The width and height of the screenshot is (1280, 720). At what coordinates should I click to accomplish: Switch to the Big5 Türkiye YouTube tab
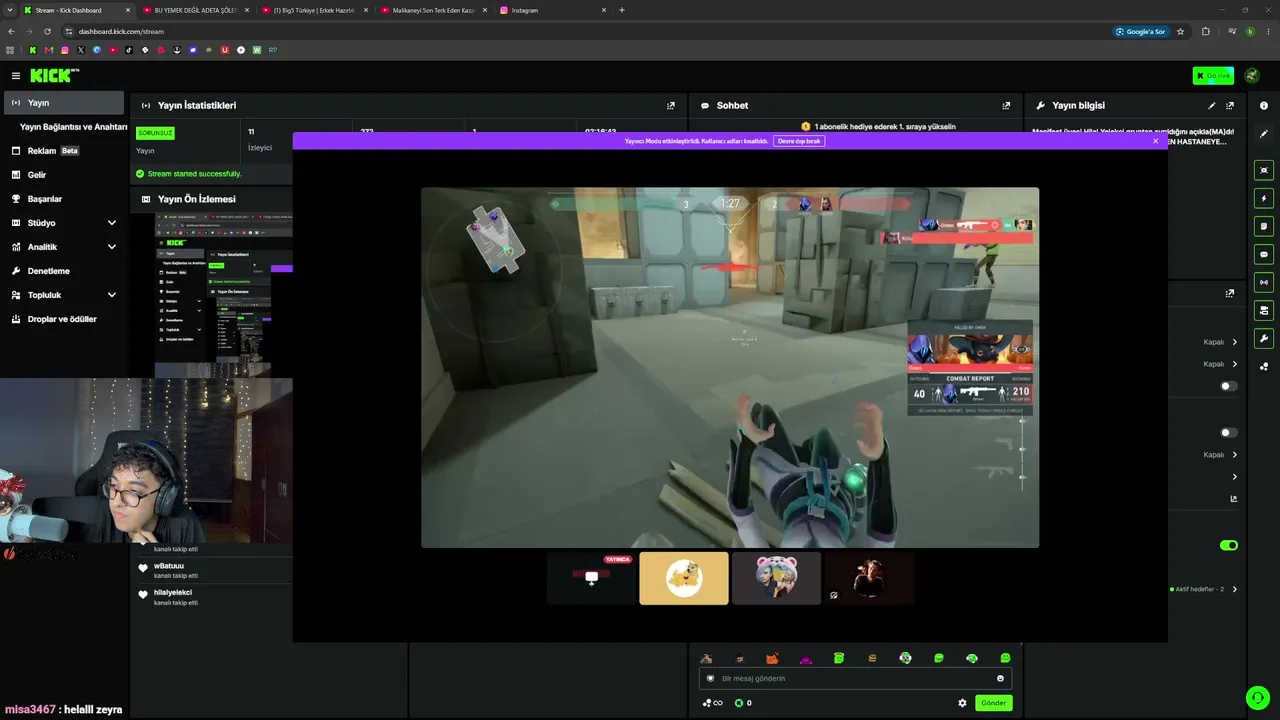click(314, 10)
